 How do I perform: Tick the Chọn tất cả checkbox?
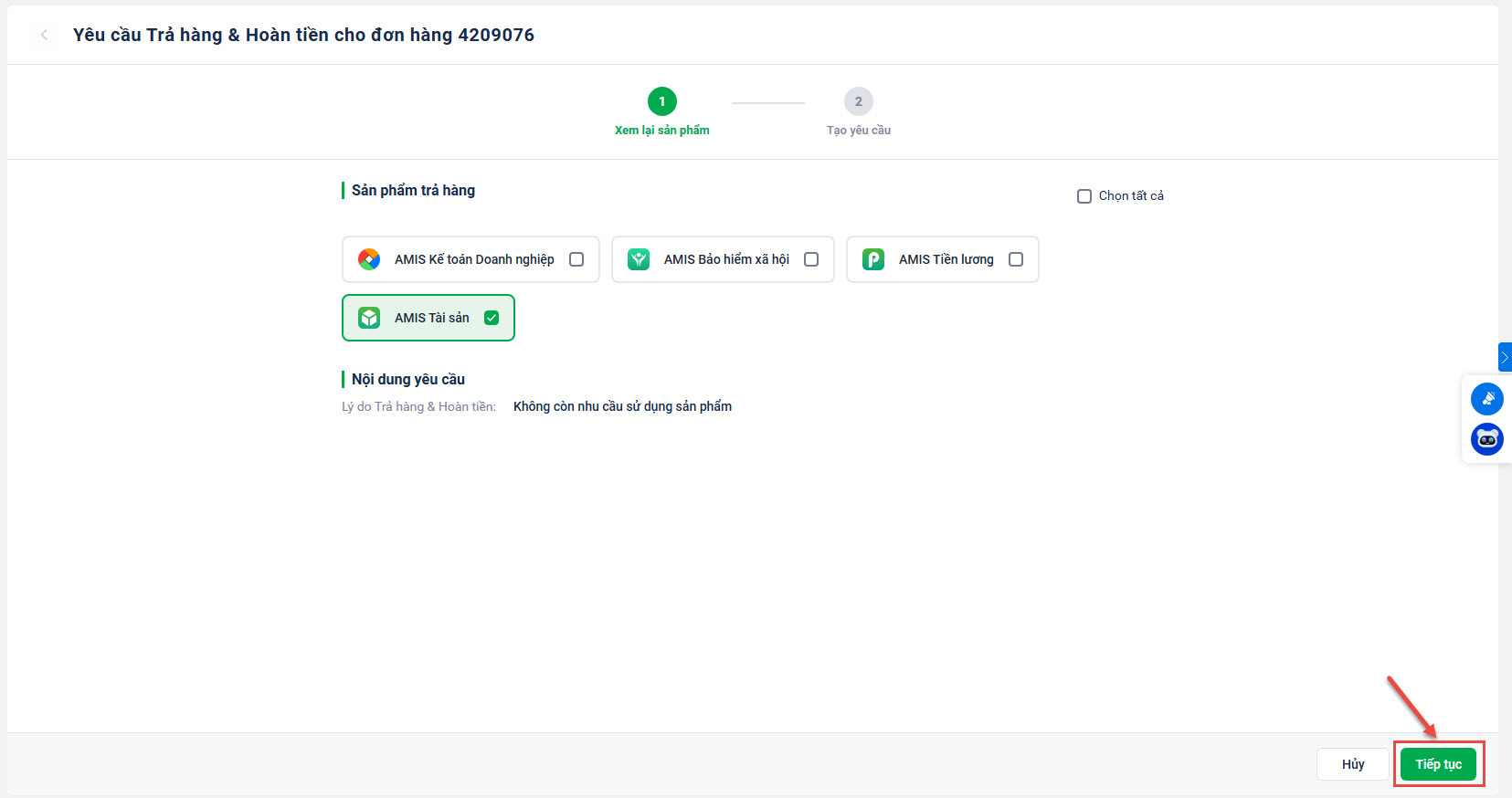(1084, 196)
